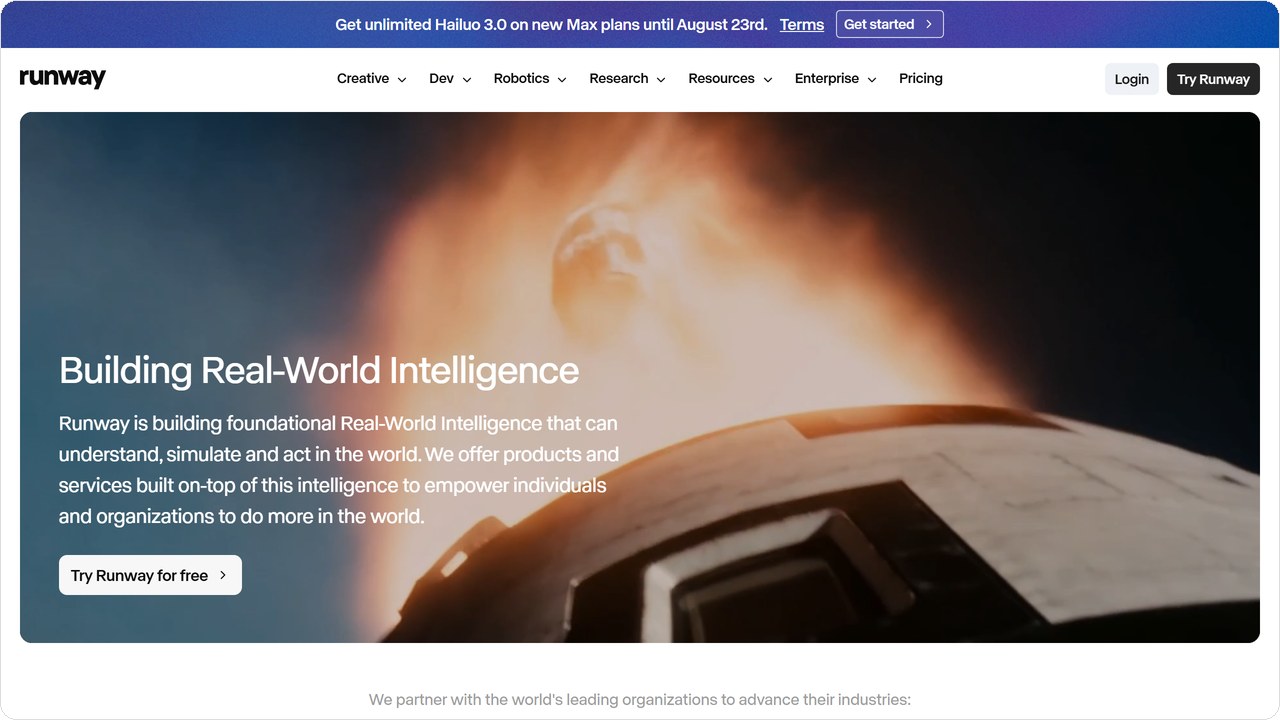Open the Resources menu
The image size is (1280, 720).
pyautogui.click(x=721, y=79)
